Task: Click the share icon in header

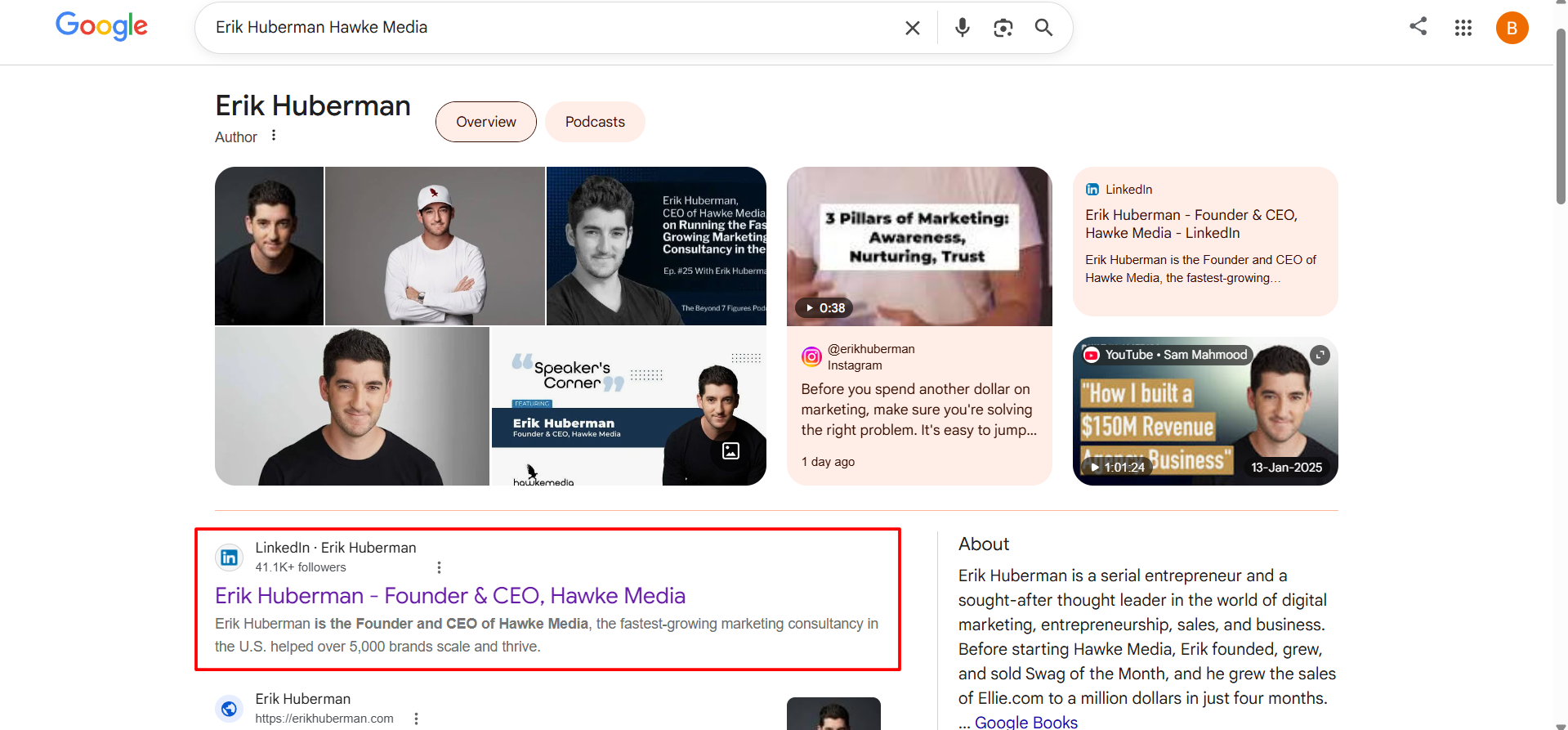Action: pyautogui.click(x=1418, y=26)
